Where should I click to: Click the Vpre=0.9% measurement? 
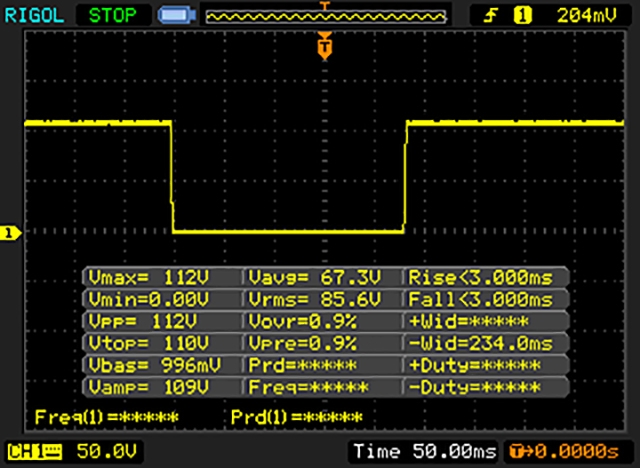pyautogui.click(x=302, y=343)
